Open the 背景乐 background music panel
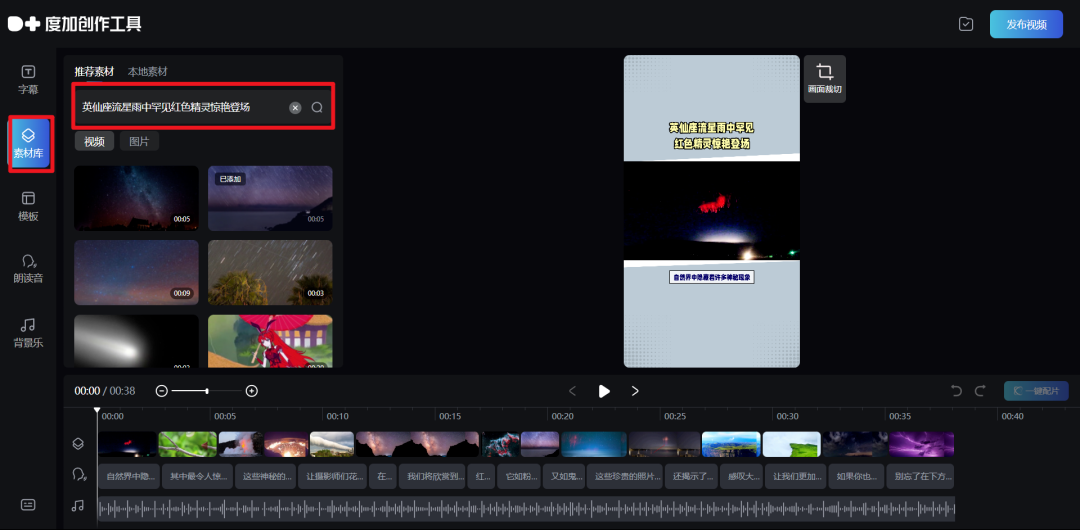Image resolution: width=1080 pixels, height=530 pixels. 28,333
